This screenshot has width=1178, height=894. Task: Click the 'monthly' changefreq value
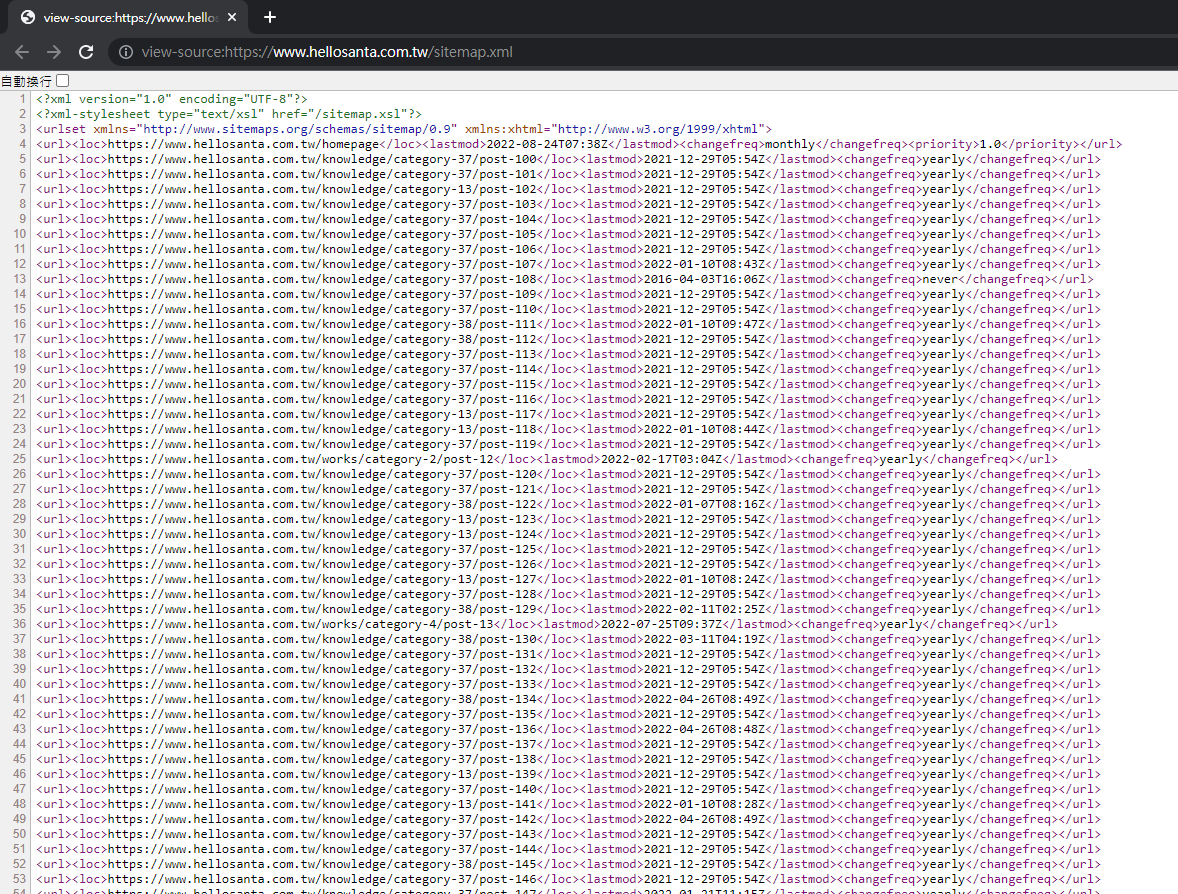(790, 144)
